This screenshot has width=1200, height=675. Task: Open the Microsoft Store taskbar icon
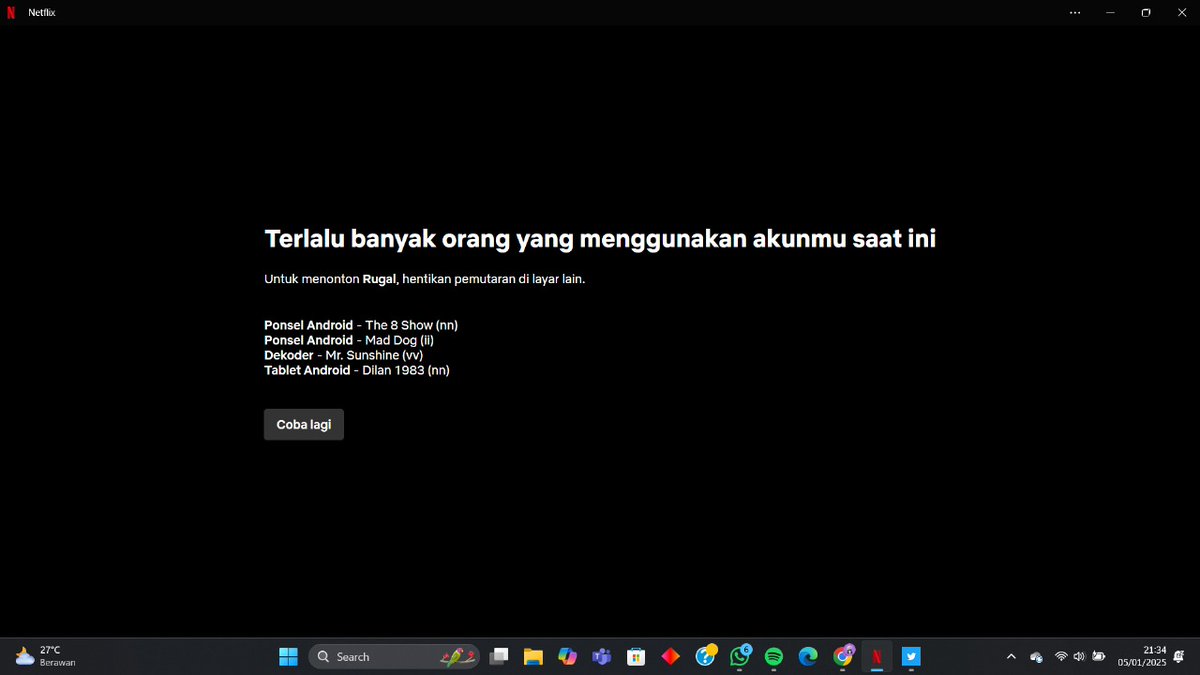pyautogui.click(x=636, y=657)
